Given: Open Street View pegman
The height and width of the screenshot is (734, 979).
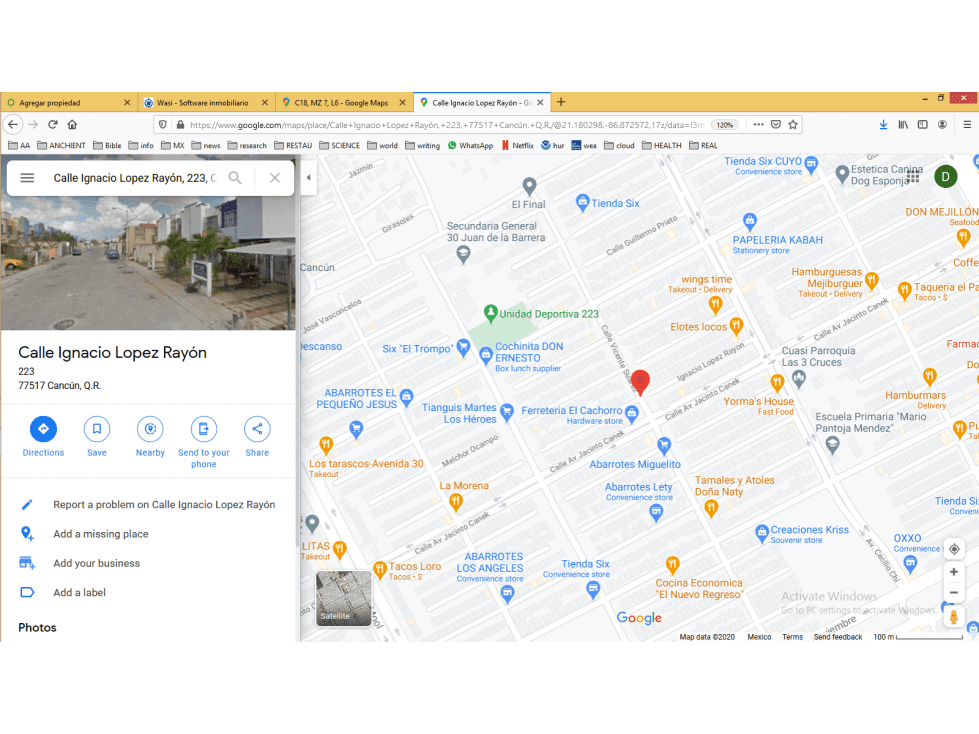Looking at the screenshot, I should click(953, 617).
